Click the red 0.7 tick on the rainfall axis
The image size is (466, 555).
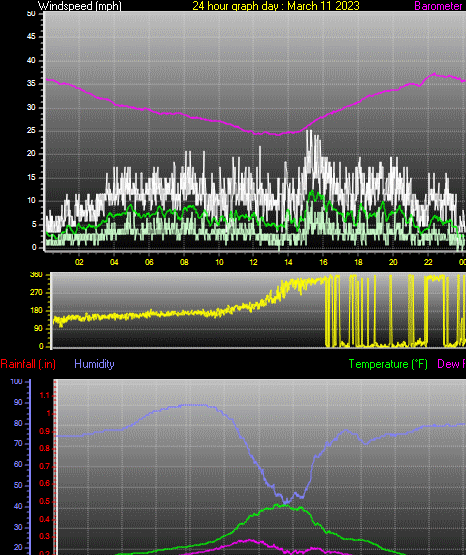click(45, 466)
